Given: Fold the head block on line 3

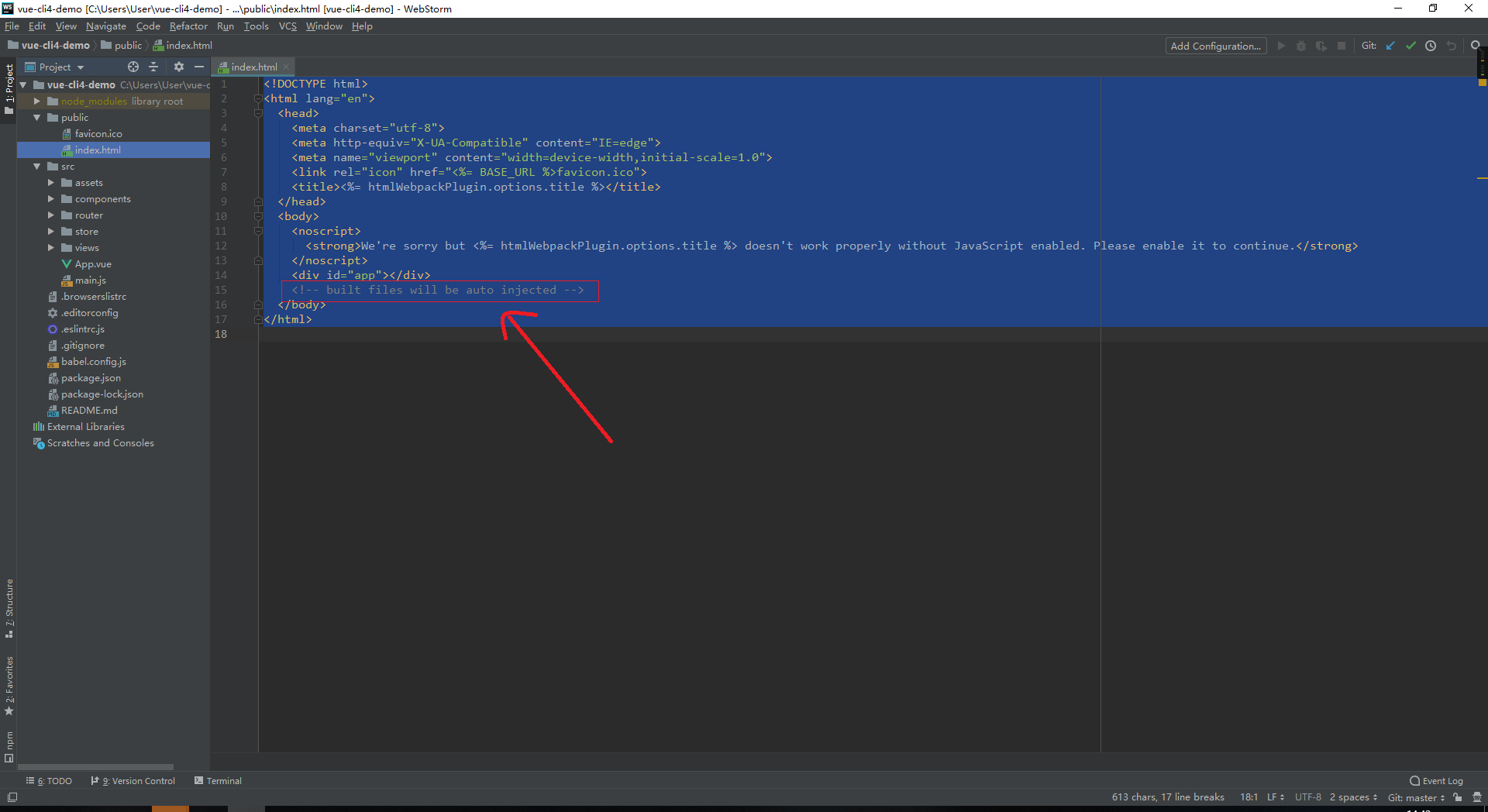Looking at the screenshot, I should click(258, 113).
